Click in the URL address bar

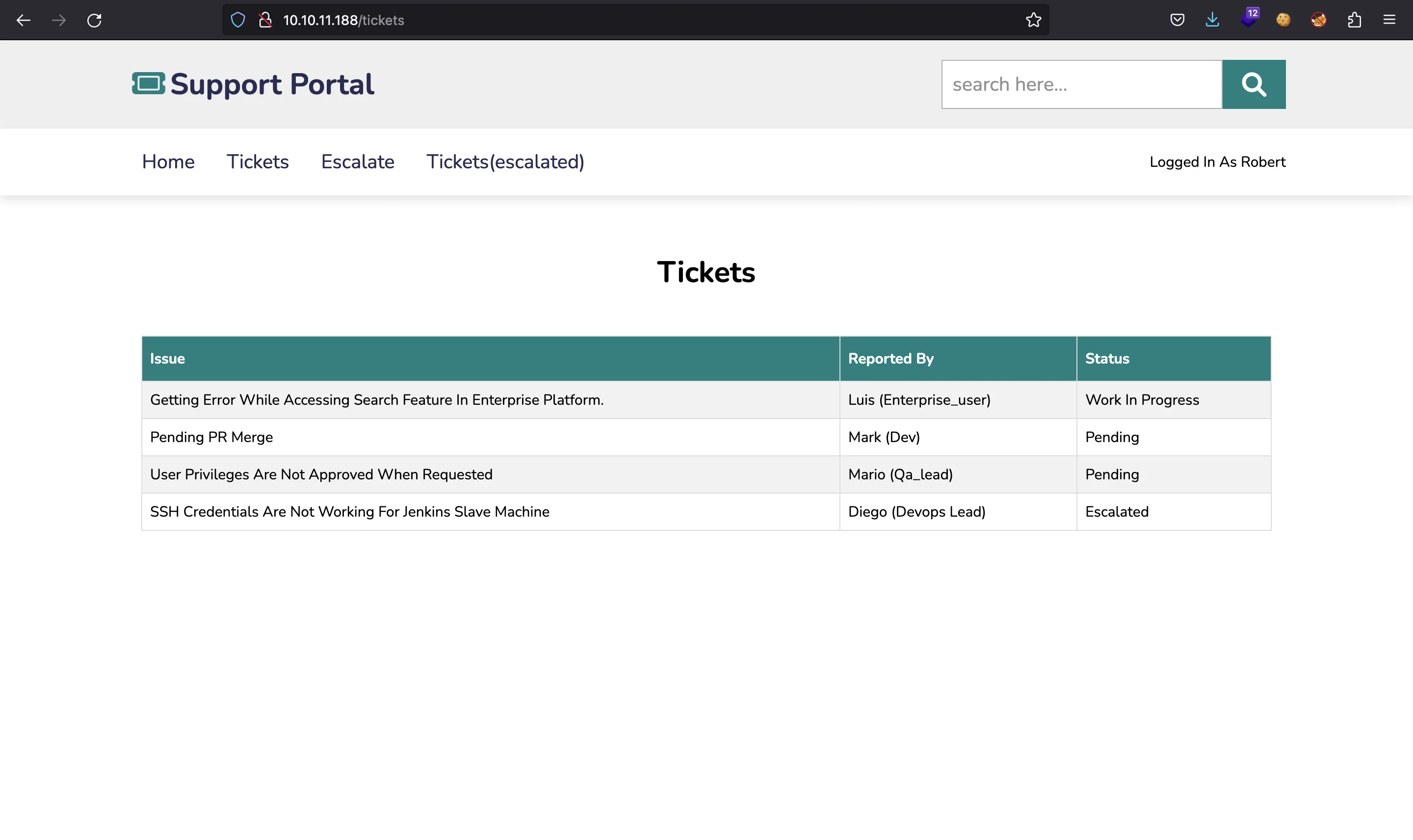(x=635, y=21)
